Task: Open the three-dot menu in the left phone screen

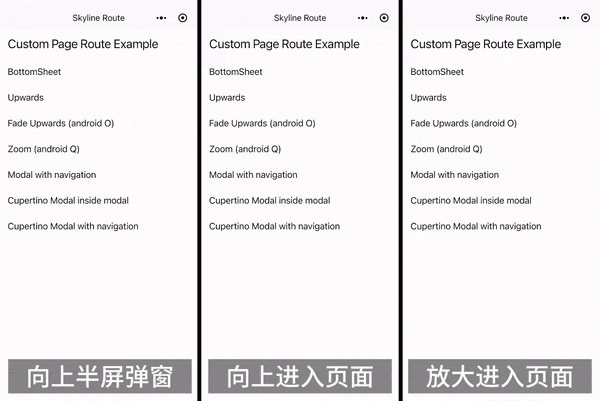Action: tap(161, 18)
